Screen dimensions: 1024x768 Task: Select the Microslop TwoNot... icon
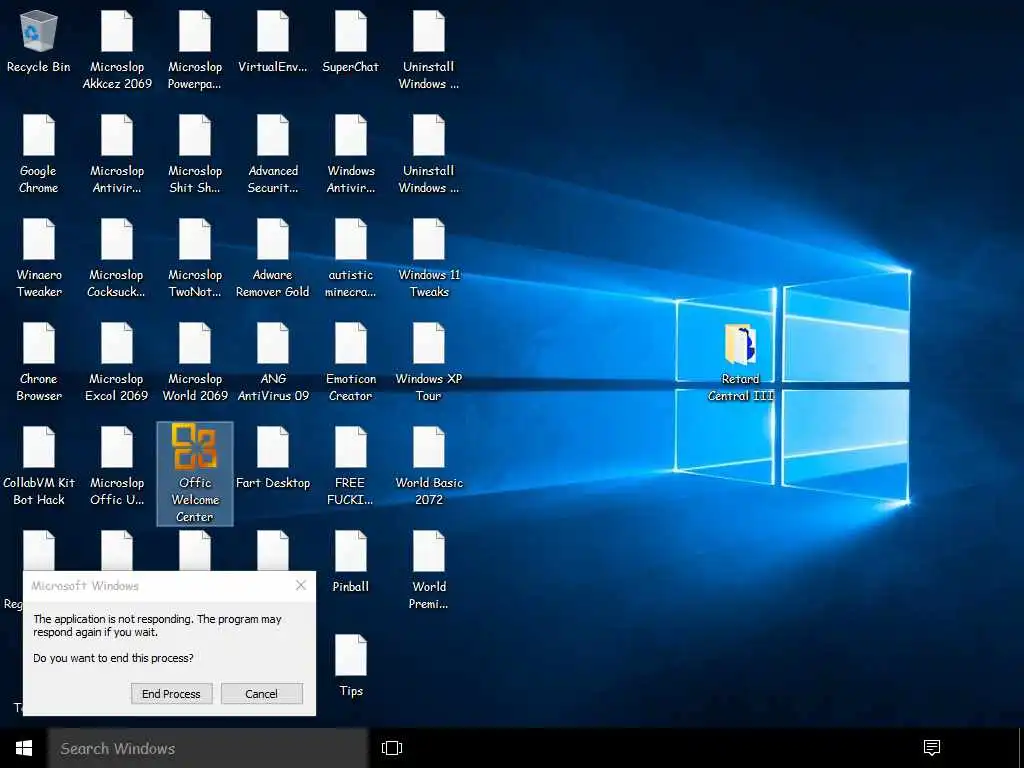[x=195, y=258]
